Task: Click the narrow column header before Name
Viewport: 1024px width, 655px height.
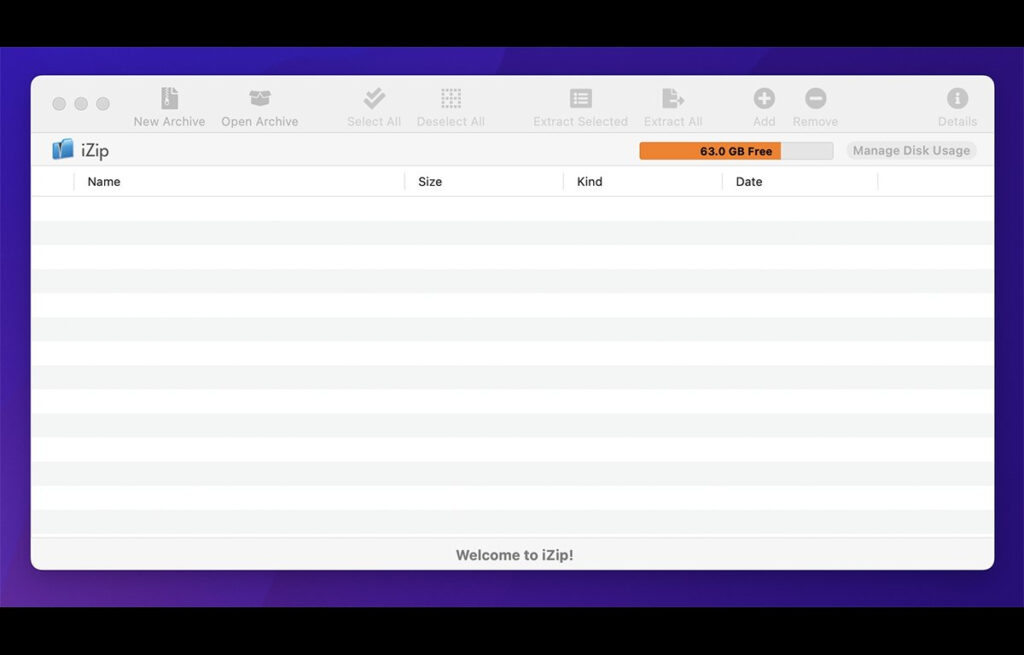Action: coord(53,182)
